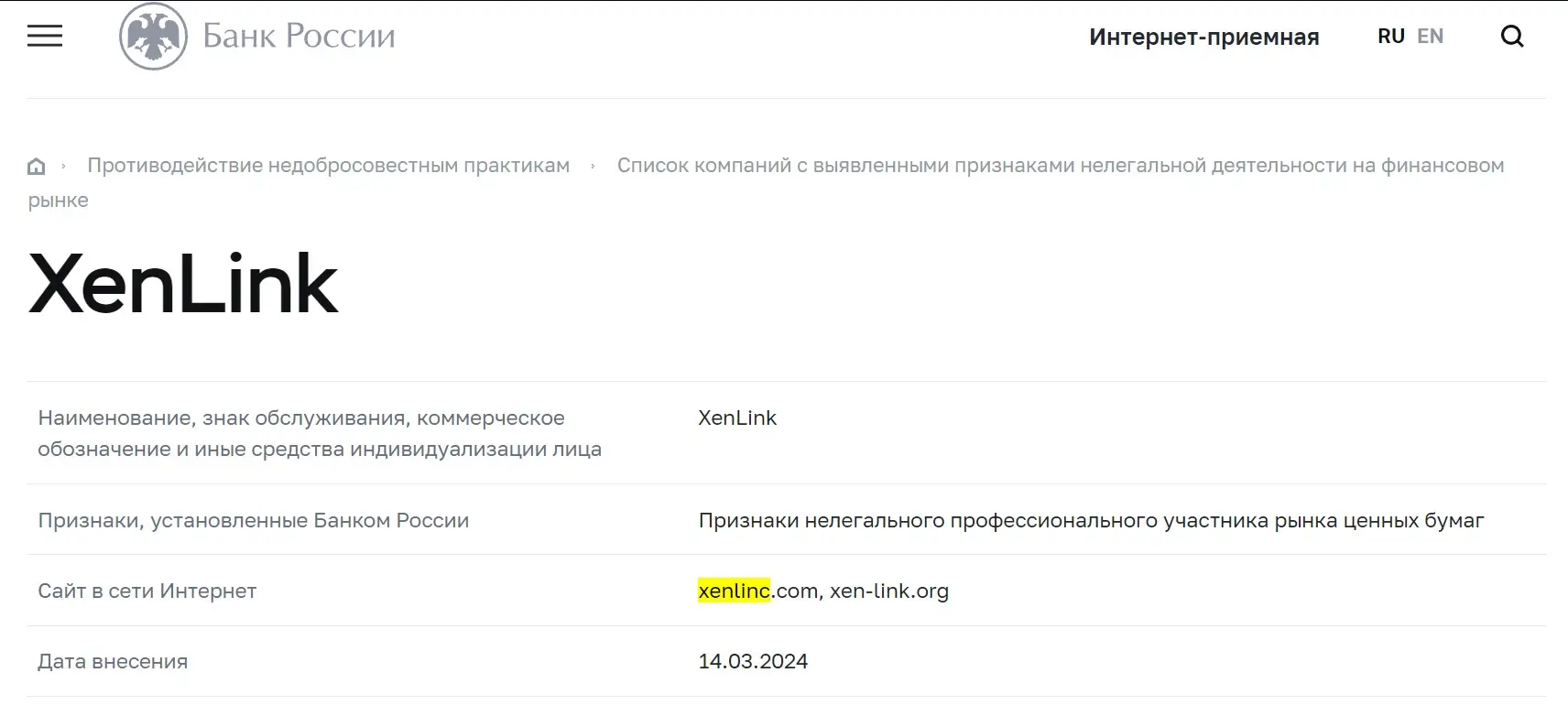Open the hamburger navigation menu
1568x716 pixels.
[x=44, y=36]
